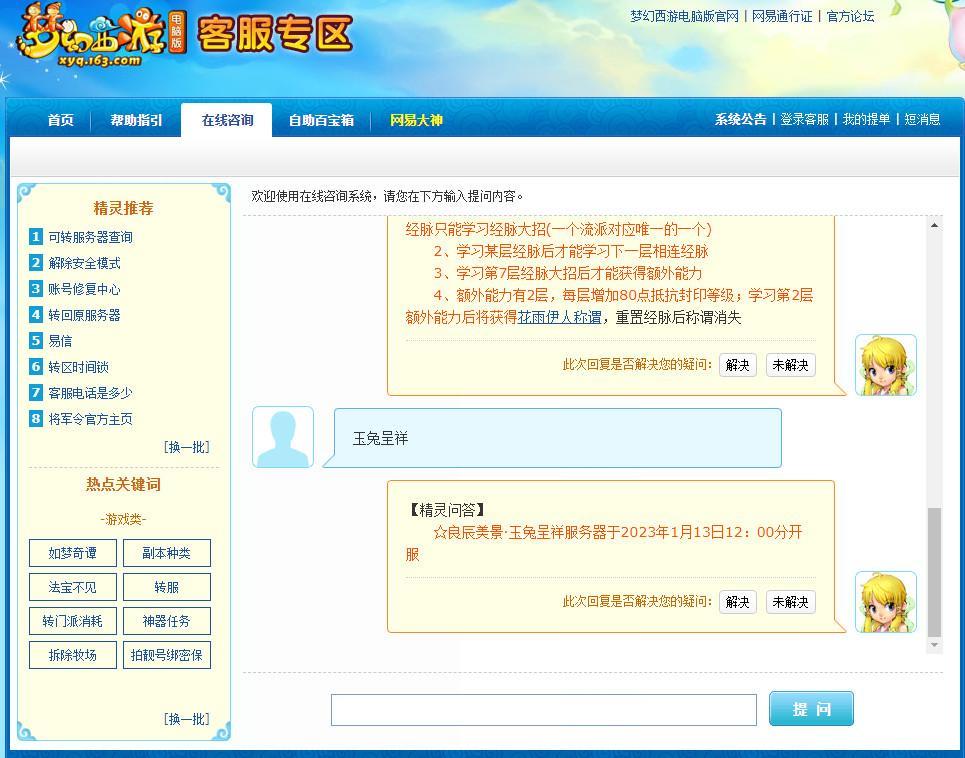The height and width of the screenshot is (758, 965).
Task: Click the 客服专区 header title
Action: click(x=274, y=33)
